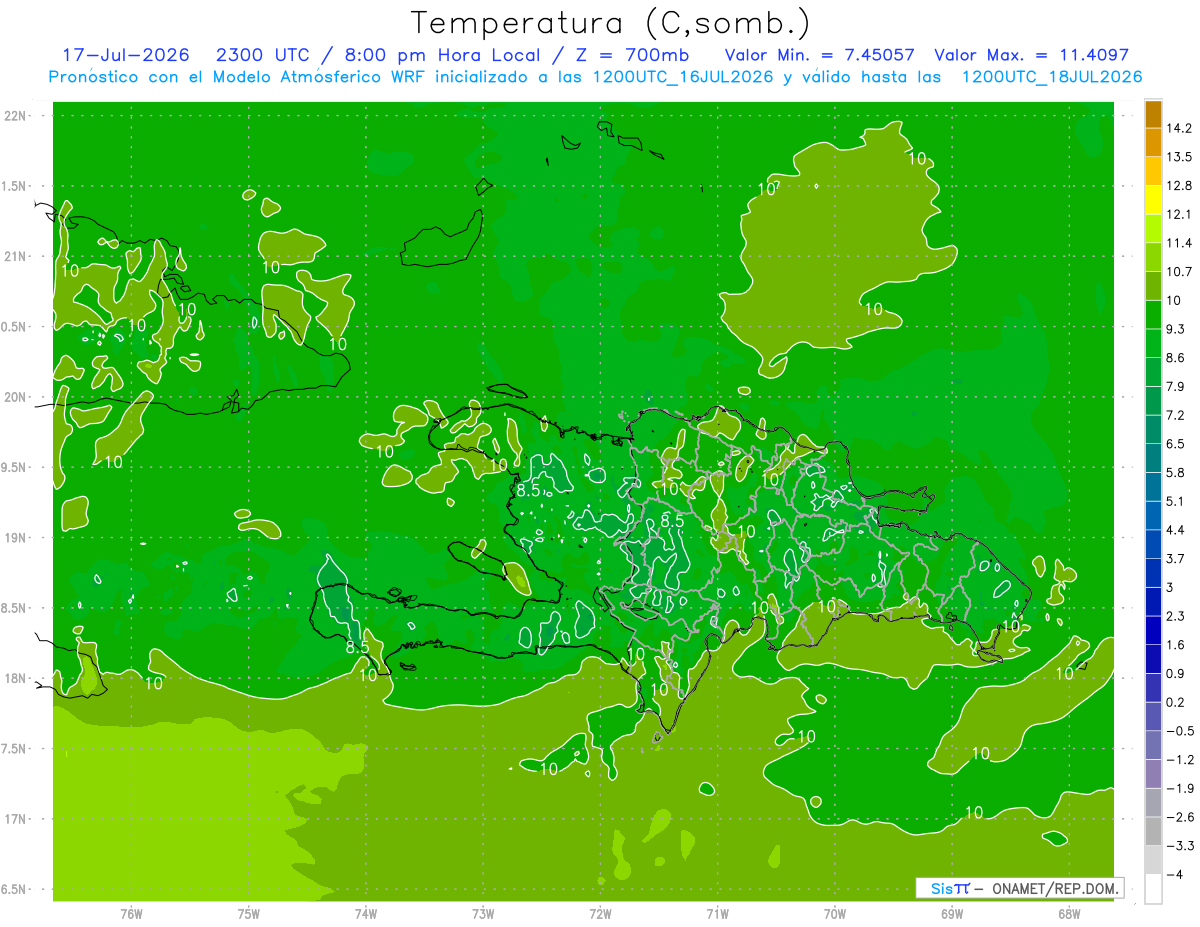Click the -0.5 colorbar scale label
Screen dimensions: 1200x927
[1179, 731]
